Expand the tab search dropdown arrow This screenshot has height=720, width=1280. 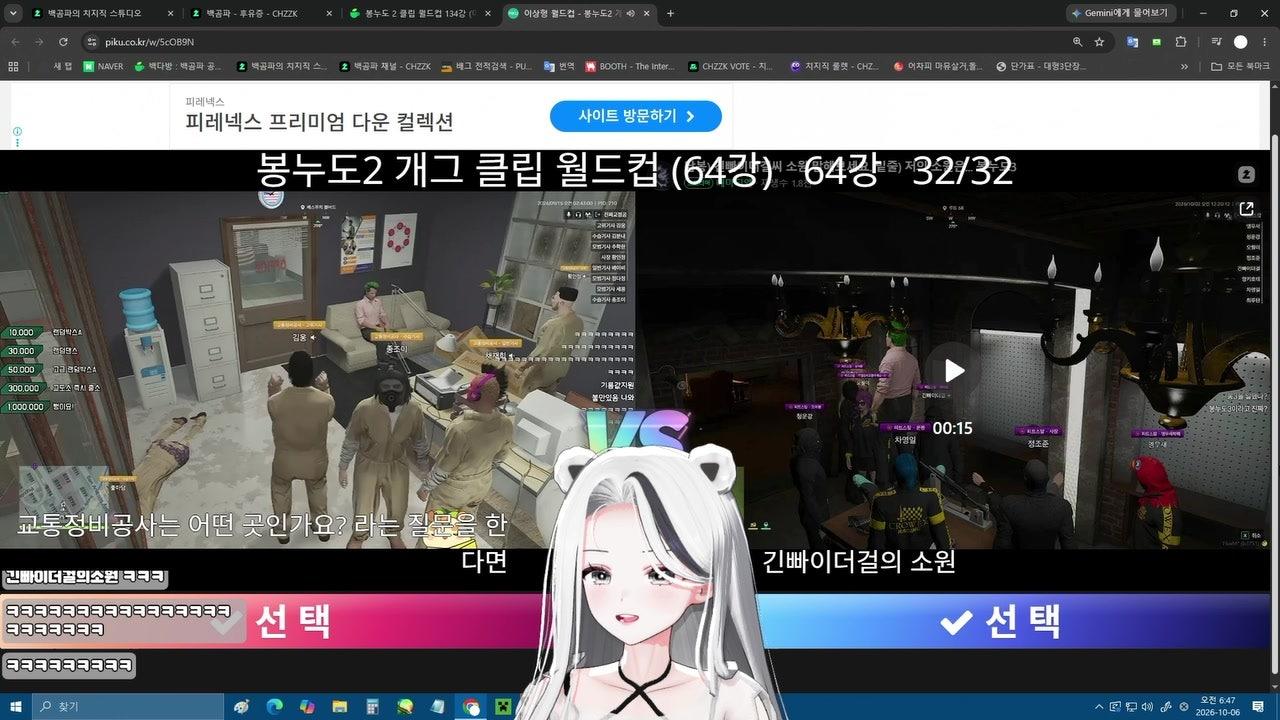point(13,13)
